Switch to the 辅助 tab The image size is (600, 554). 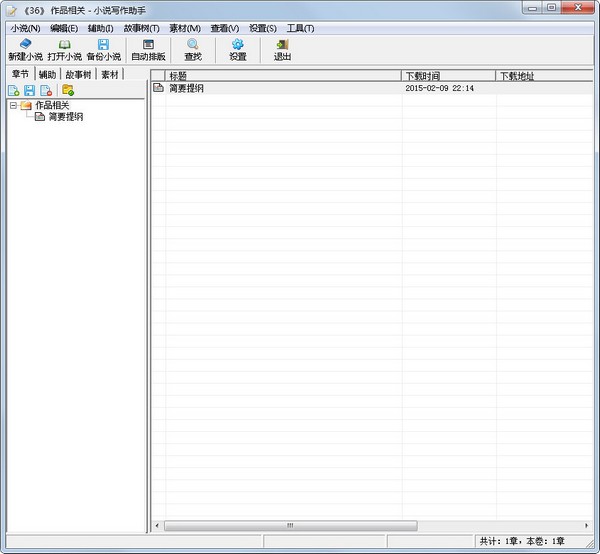47,74
